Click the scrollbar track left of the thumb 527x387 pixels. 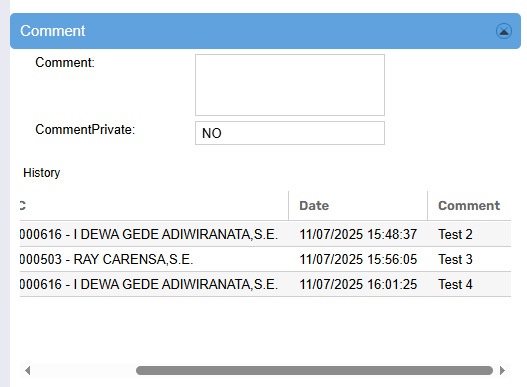coord(84,371)
